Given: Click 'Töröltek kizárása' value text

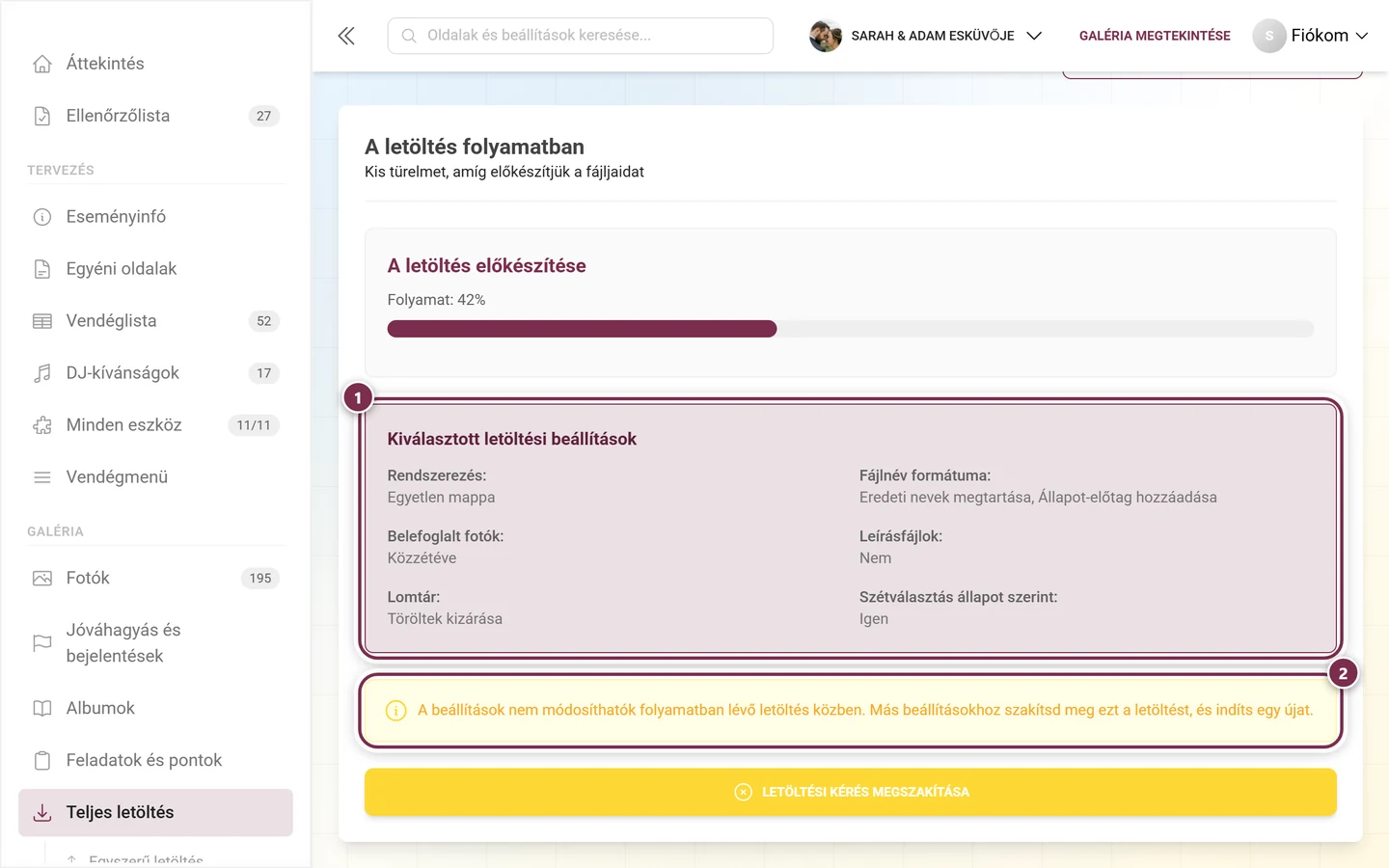Looking at the screenshot, I should (446, 619).
